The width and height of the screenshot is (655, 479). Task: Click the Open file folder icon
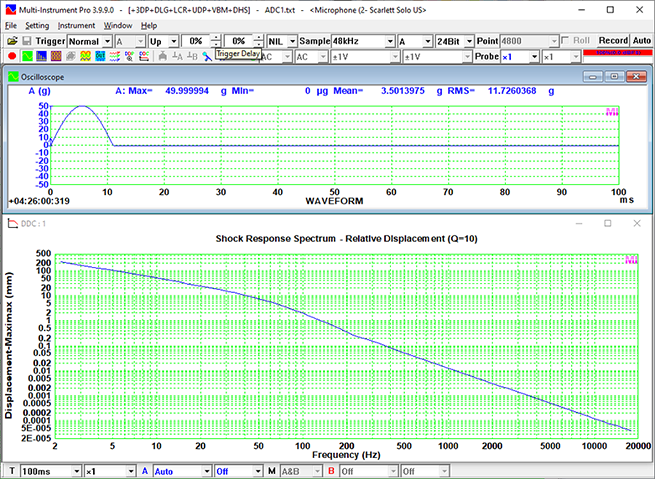coord(11,41)
